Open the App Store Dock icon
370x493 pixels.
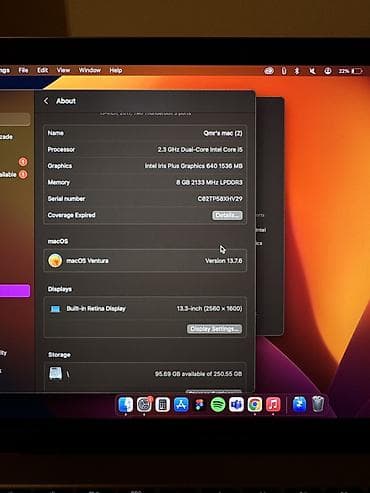pos(181,405)
